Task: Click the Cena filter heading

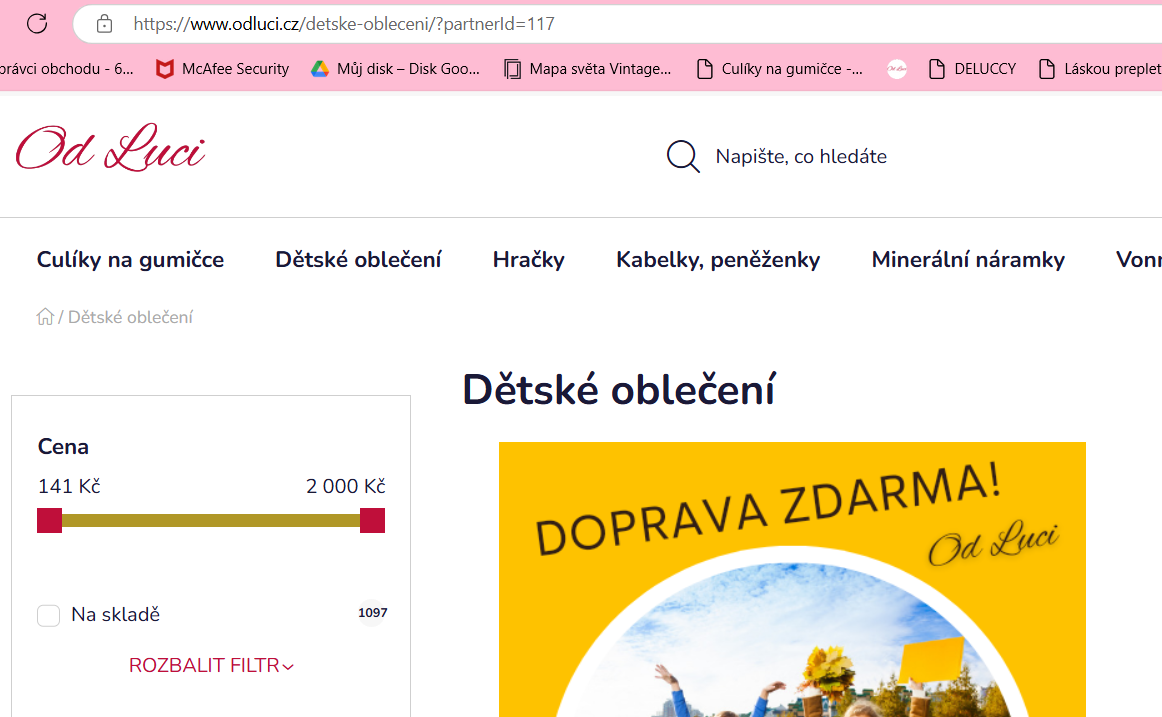Action: 63,447
